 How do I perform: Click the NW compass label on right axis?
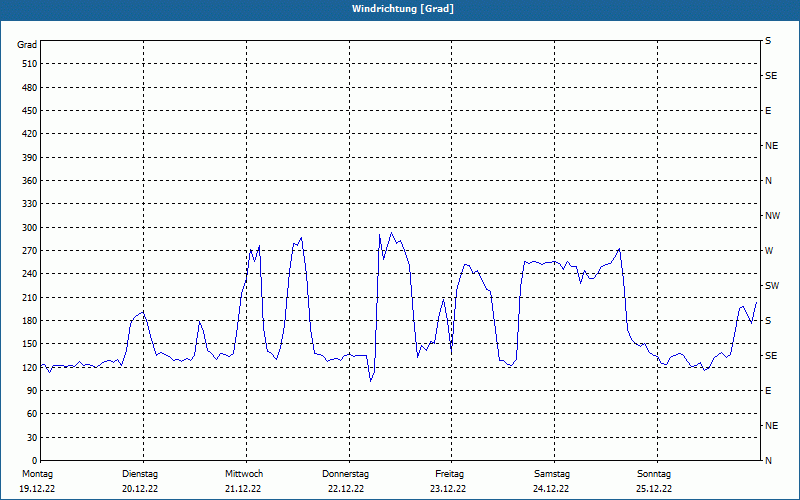772,216
